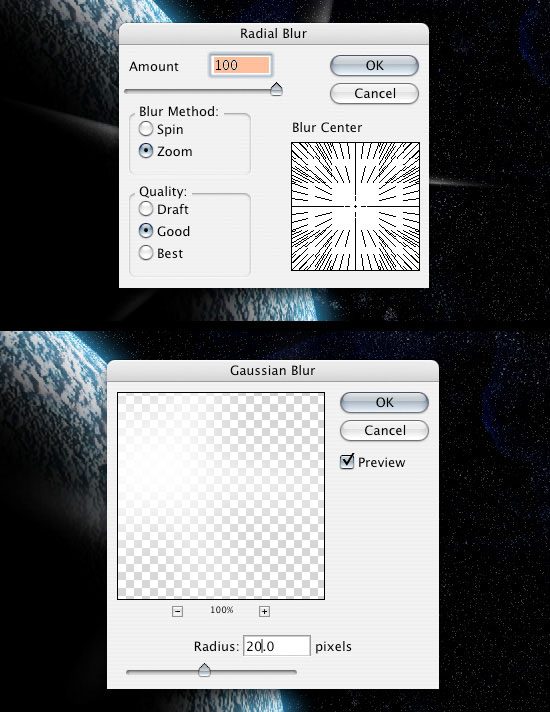The image size is (550, 712).
Task: Zoom out the Gaussian Blur preview with minus icon
Action: coord(178,611)
